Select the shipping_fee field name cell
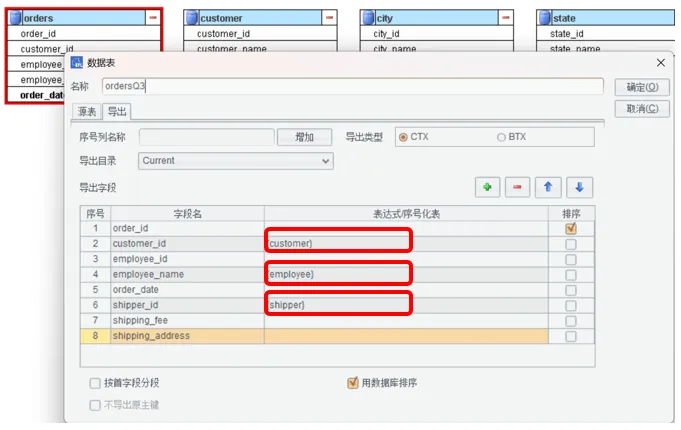Viewport: 681px width, 430px height. click(x=187, y=321)
